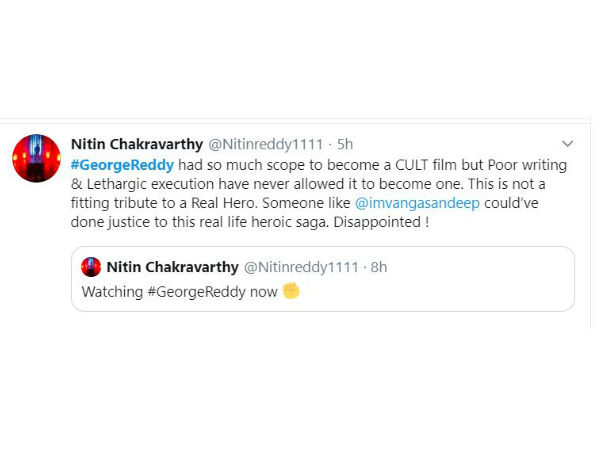Screen dimensions: 600x450
Task: Click the word "Disappointed !" in tweet
Action: (x=381, y=222)
